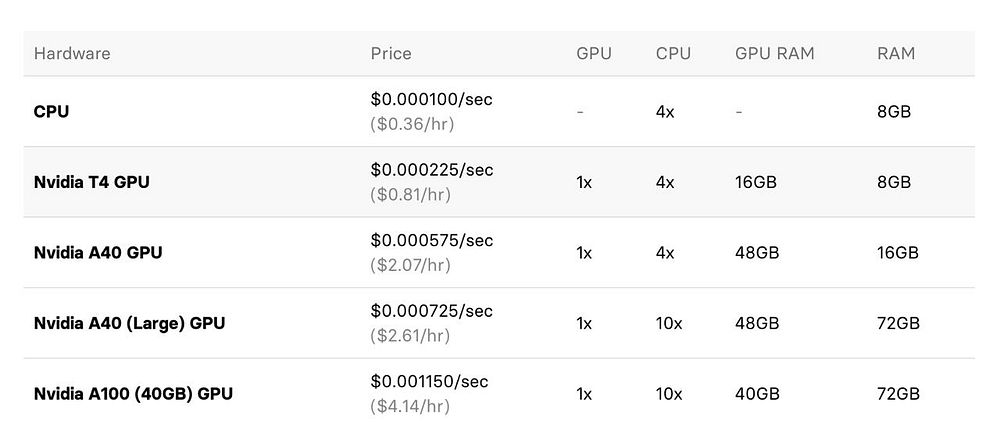The width and height of the screenshot is (1000, 423).
Task: Select the Nvidia A40 GPU row label
Action: coord(98,252)
